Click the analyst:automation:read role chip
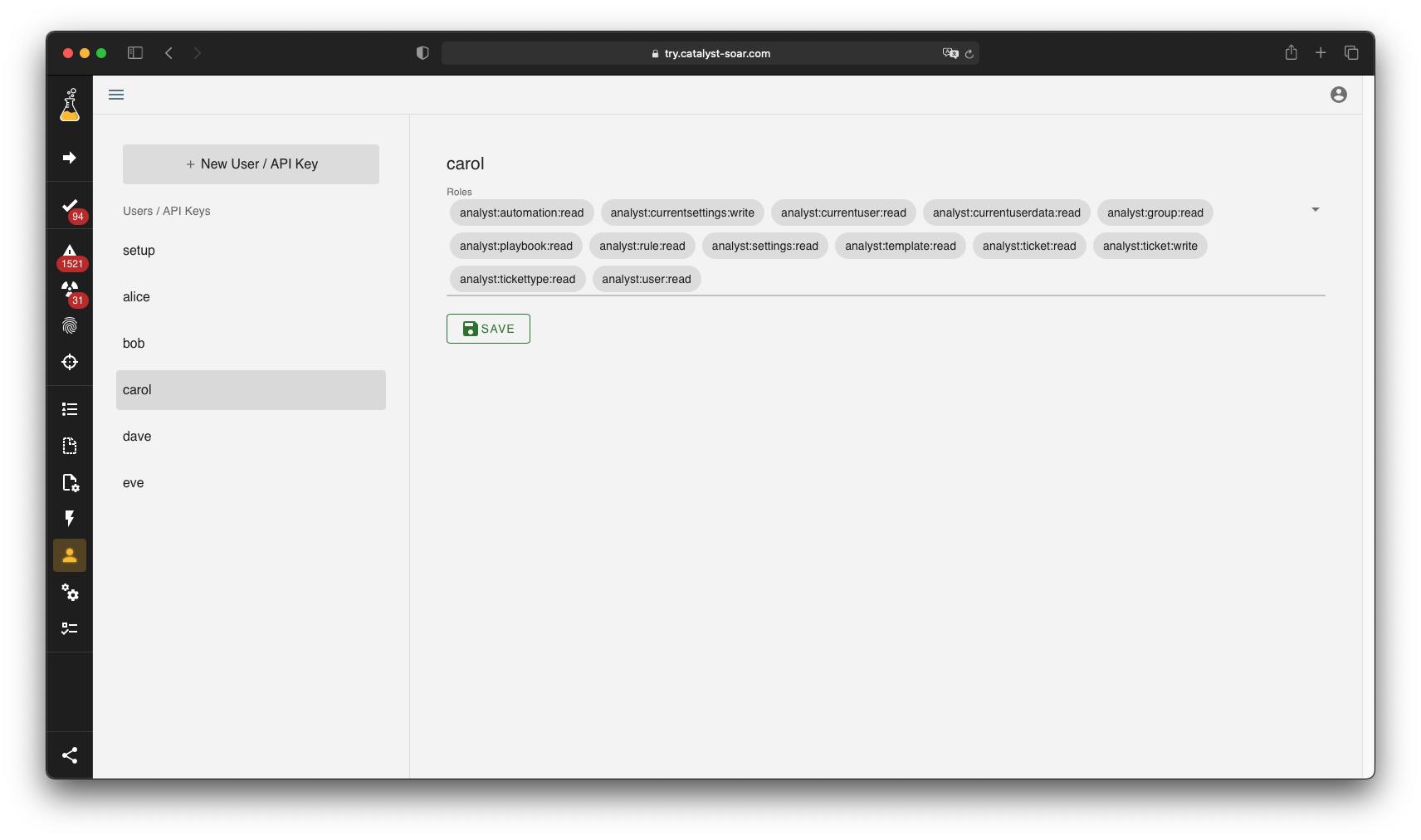 [x=521, y=213]
